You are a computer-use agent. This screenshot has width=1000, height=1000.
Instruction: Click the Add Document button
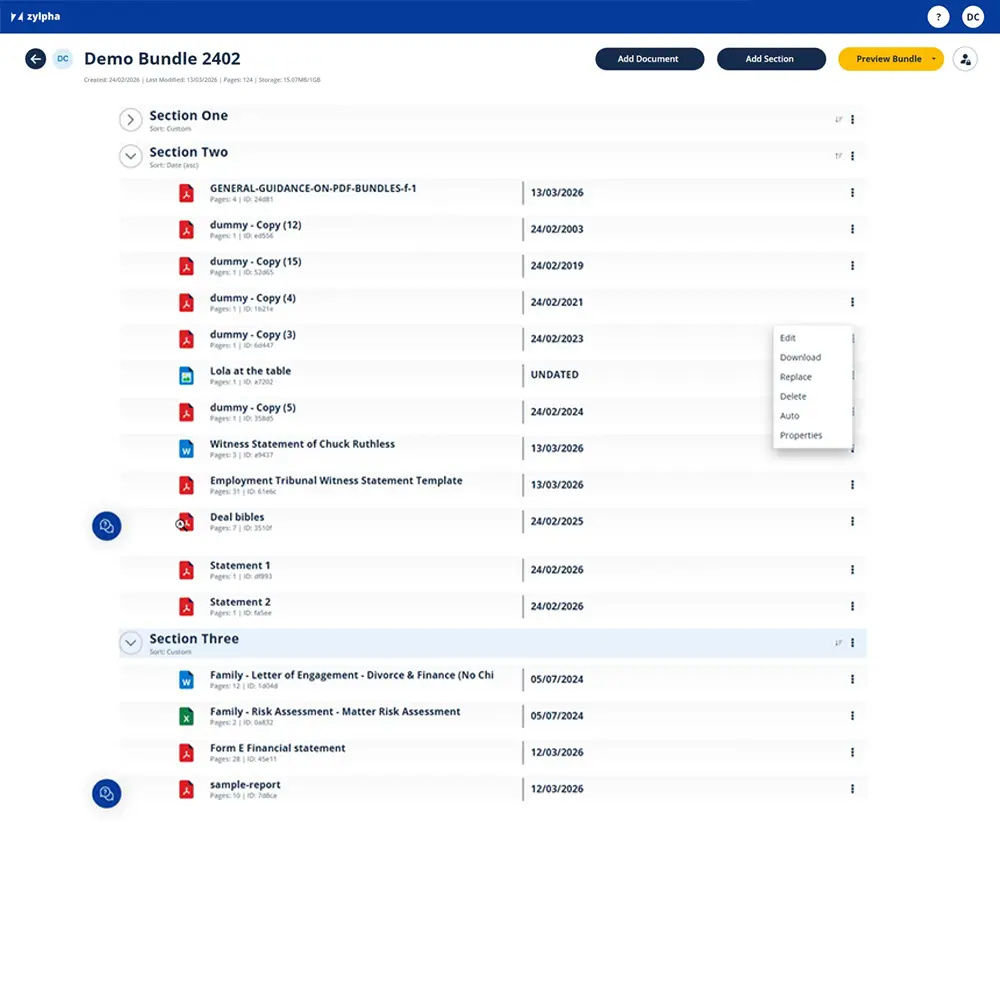[649, 59]
